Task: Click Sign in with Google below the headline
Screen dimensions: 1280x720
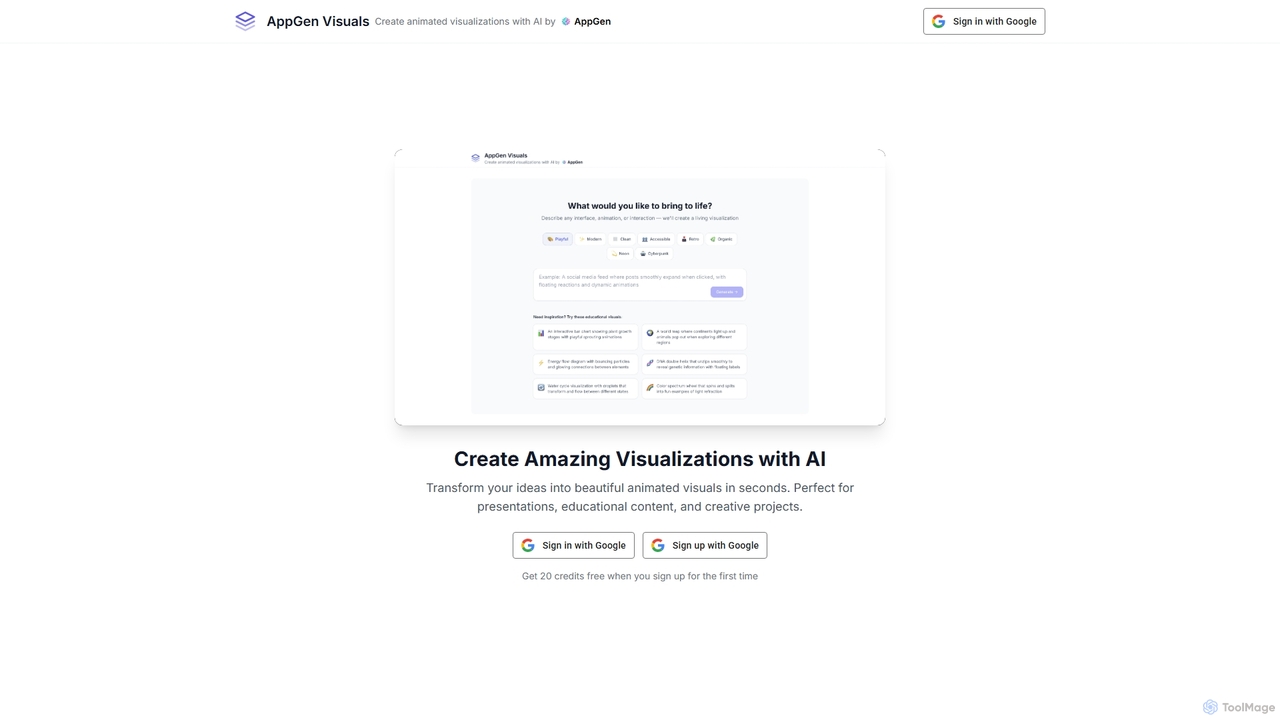Action: tap(573, 545)
